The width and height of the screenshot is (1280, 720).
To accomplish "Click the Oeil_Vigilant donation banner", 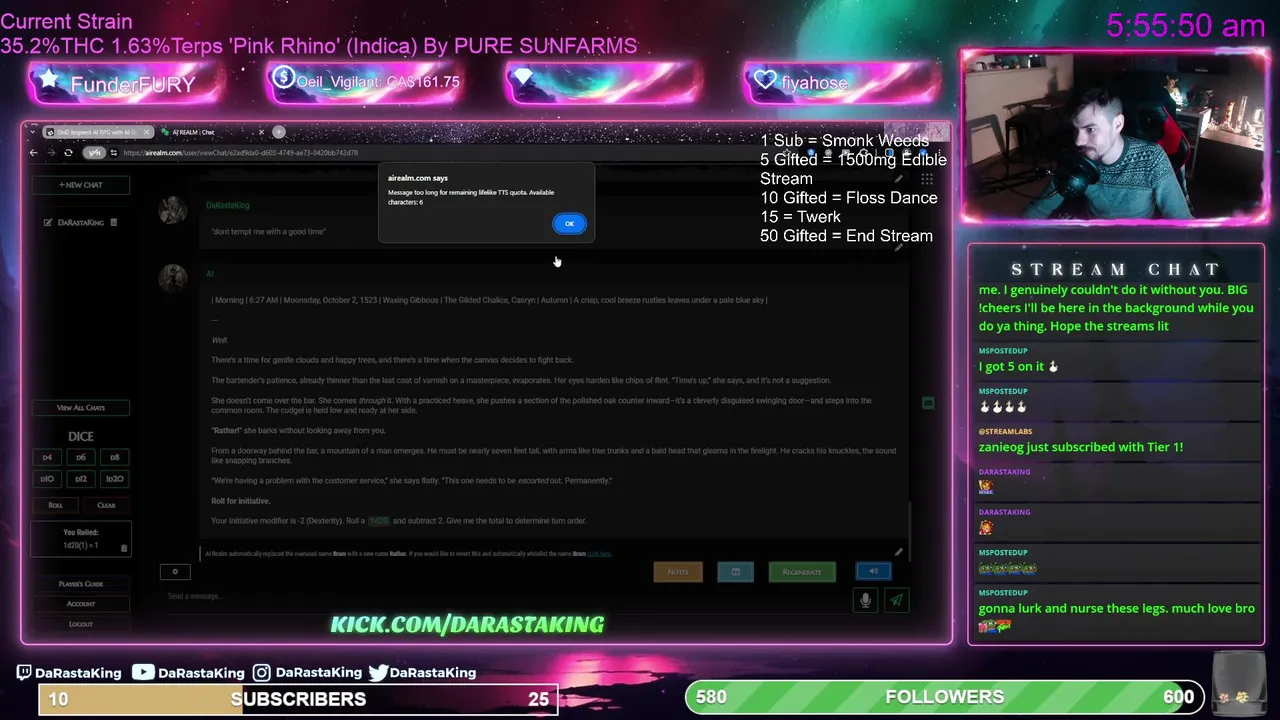I will [x=365, y=82].
